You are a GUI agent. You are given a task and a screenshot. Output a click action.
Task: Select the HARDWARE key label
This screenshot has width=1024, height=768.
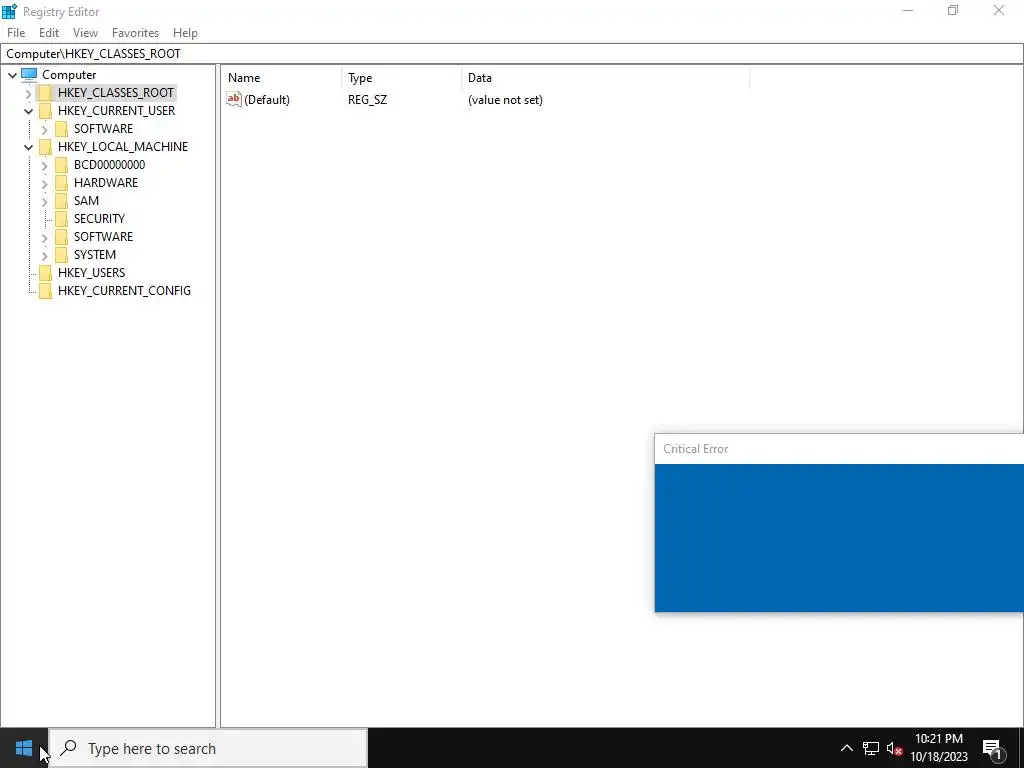click(x=106, y=182)
